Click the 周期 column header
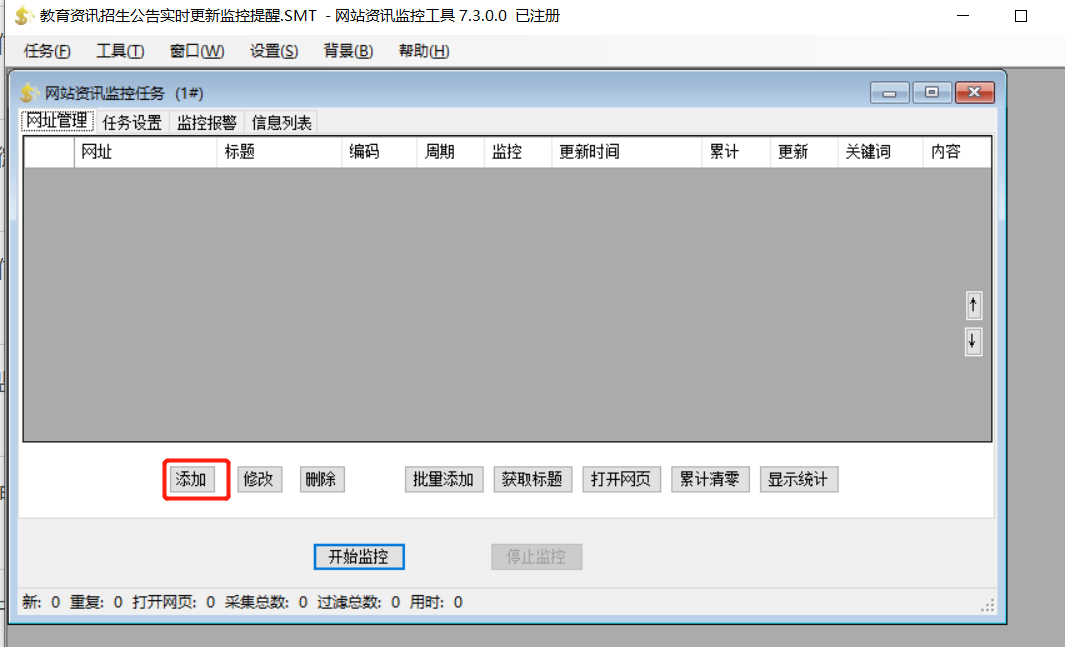Screen dimensions: 1065x647 point(450,152)
